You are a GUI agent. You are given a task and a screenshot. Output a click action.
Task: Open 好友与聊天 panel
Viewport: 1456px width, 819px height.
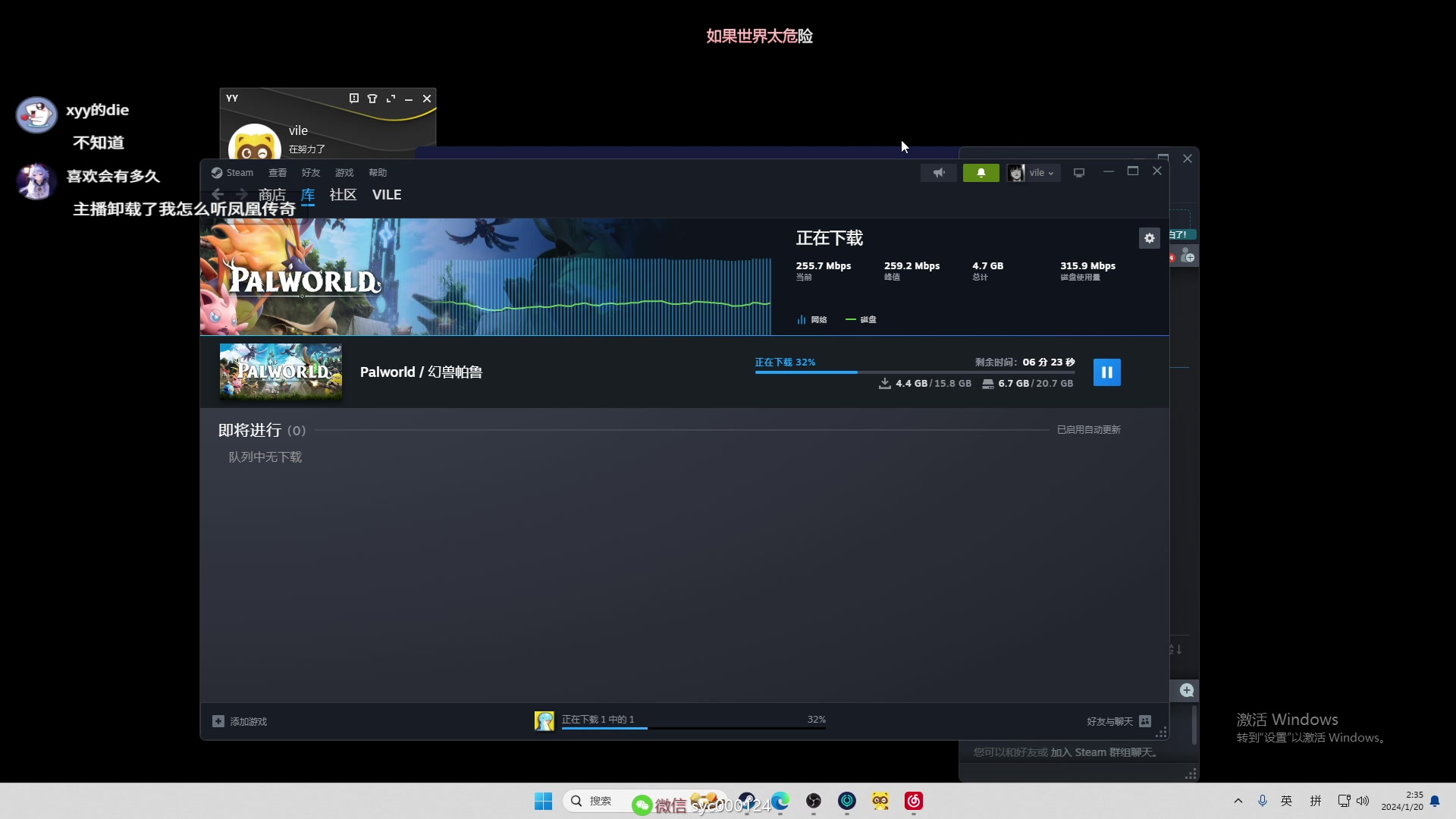coord(1119,721)
